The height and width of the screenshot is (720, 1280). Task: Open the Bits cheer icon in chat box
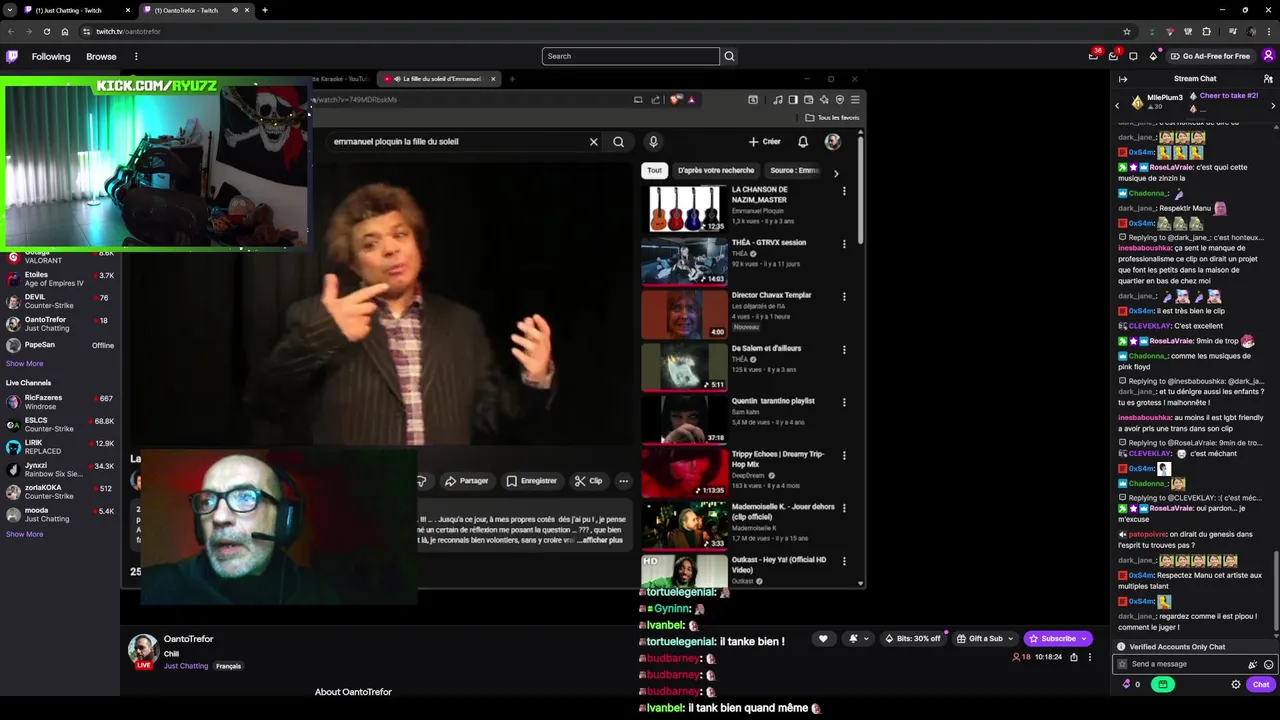pos(1252,664)
